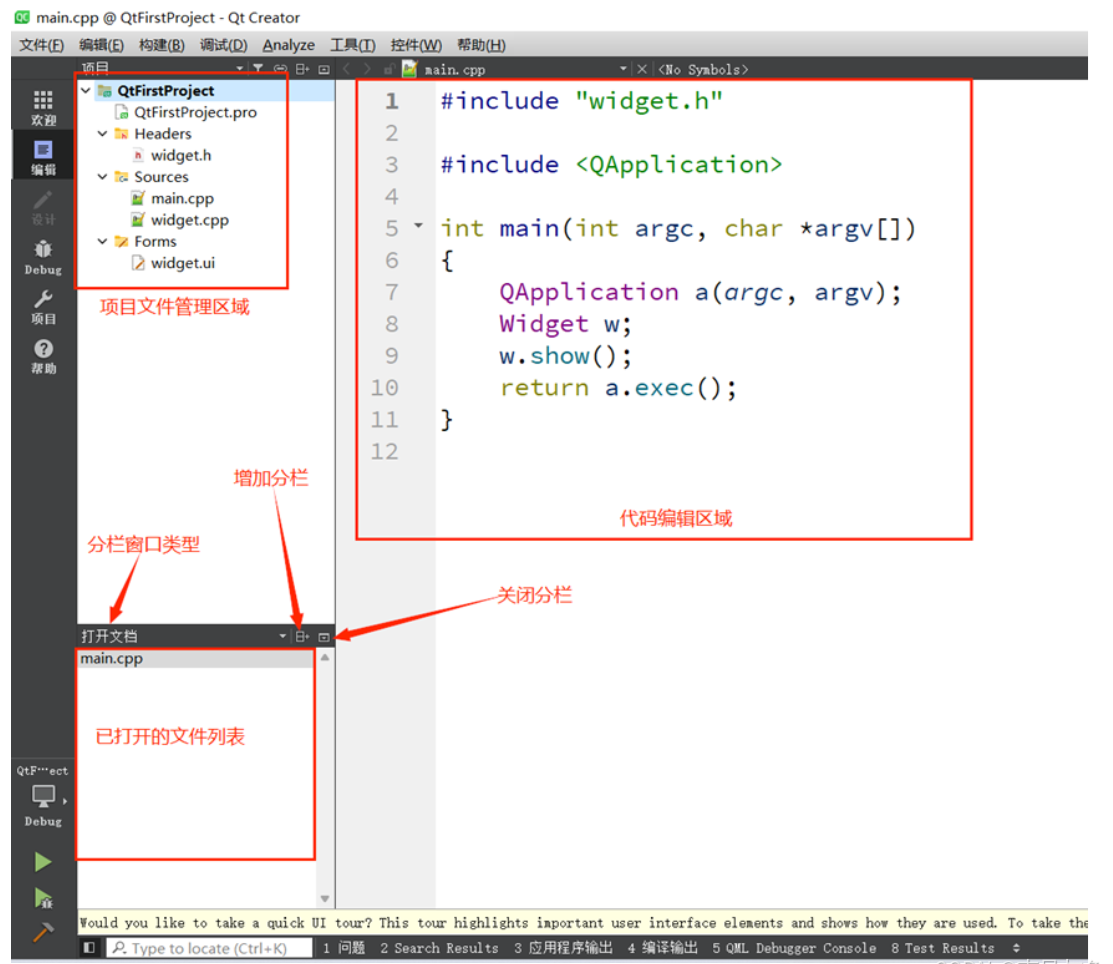Open the 1 问题 output pane
The image size is (1113, 964).
point(344,948)
